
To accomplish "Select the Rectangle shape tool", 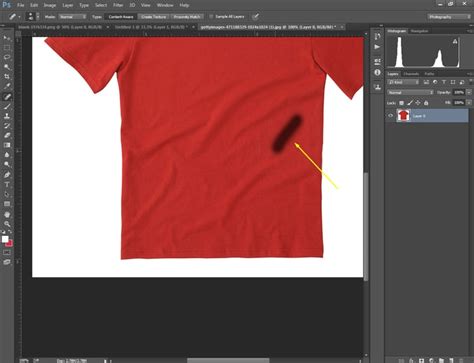I will coord(7,204).
